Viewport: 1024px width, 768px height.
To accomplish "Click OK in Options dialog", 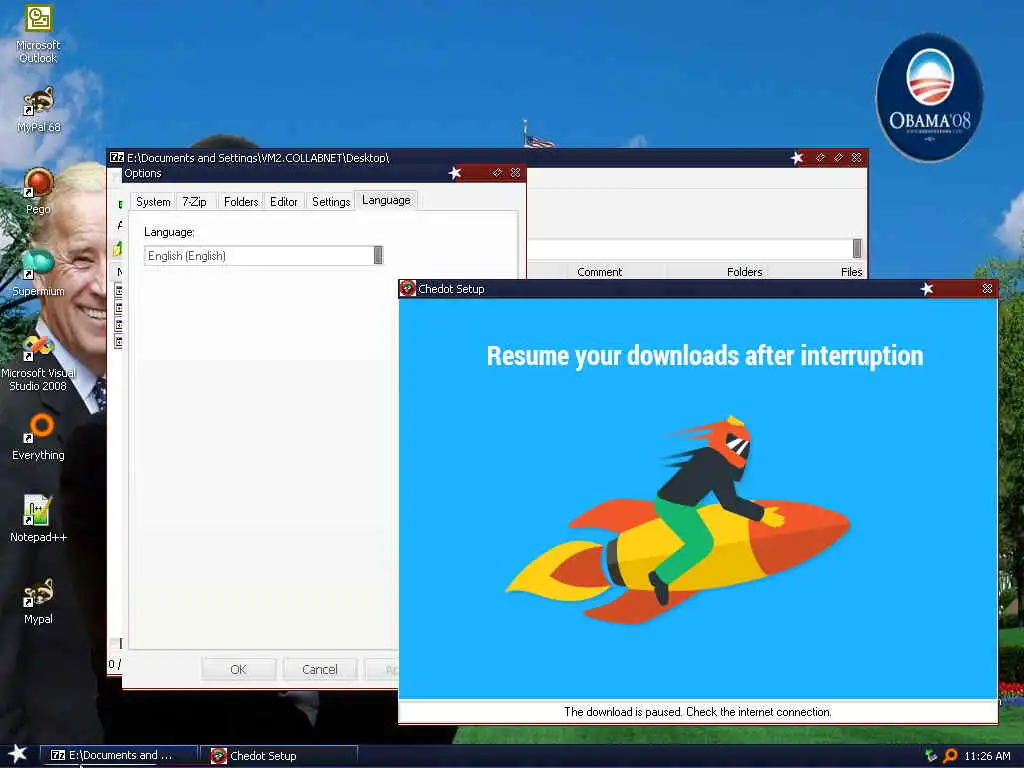I will pyautogui.click(x=238, y=669).
